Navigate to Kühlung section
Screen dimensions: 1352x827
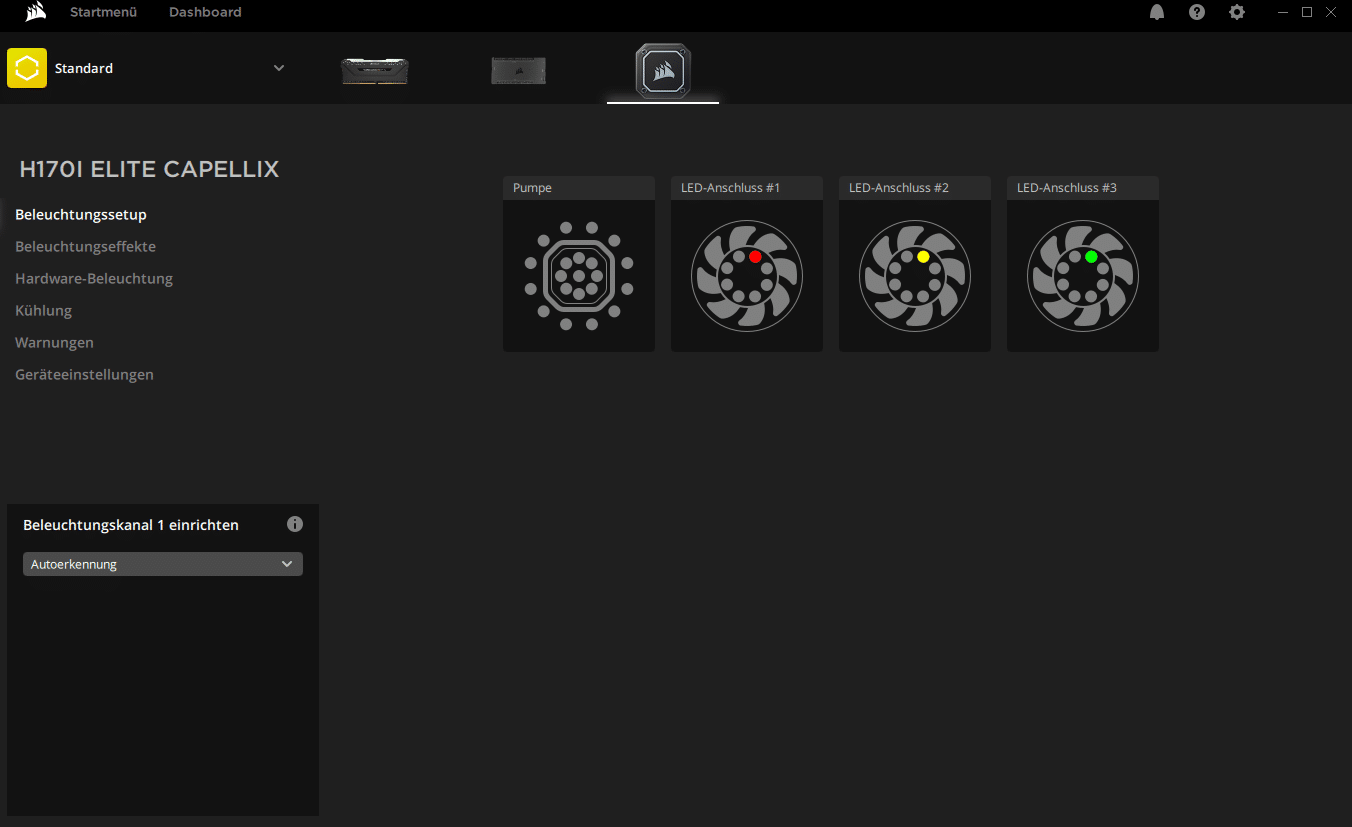point(43,310)
